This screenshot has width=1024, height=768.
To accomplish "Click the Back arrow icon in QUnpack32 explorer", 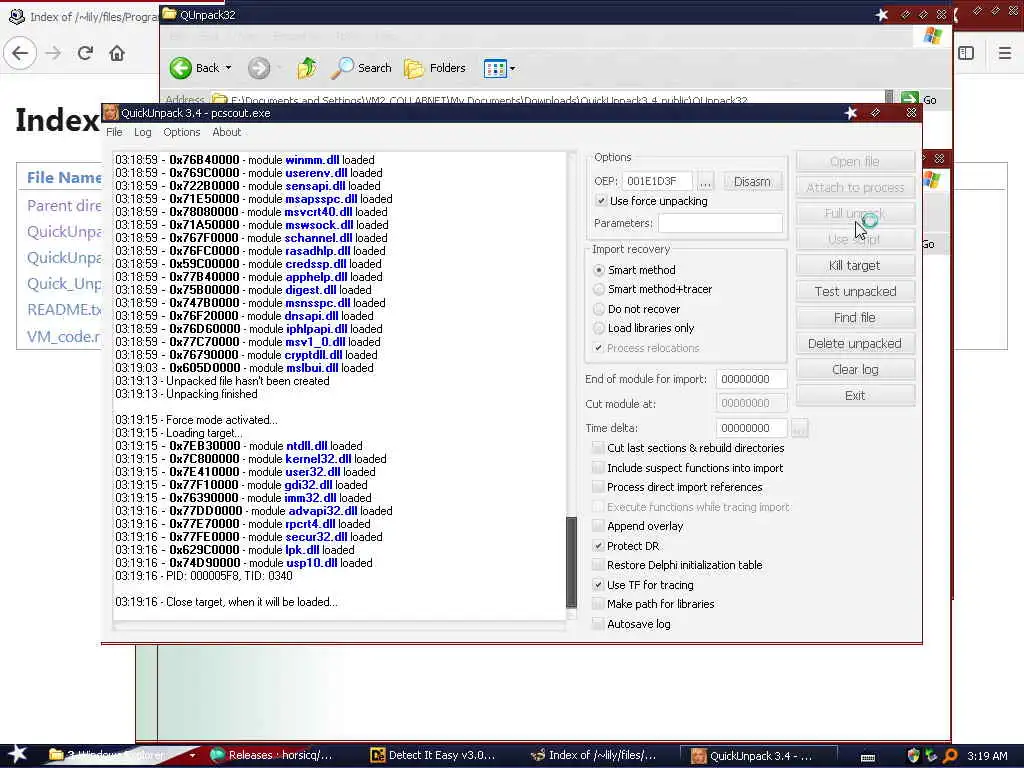I will (181, 68).
